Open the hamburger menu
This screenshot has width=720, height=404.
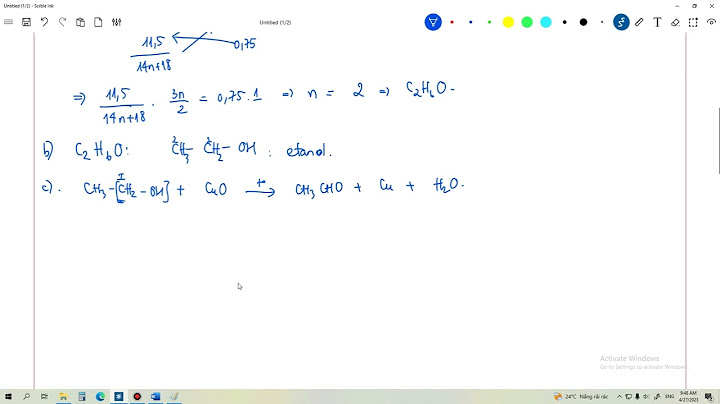(8, 22)
